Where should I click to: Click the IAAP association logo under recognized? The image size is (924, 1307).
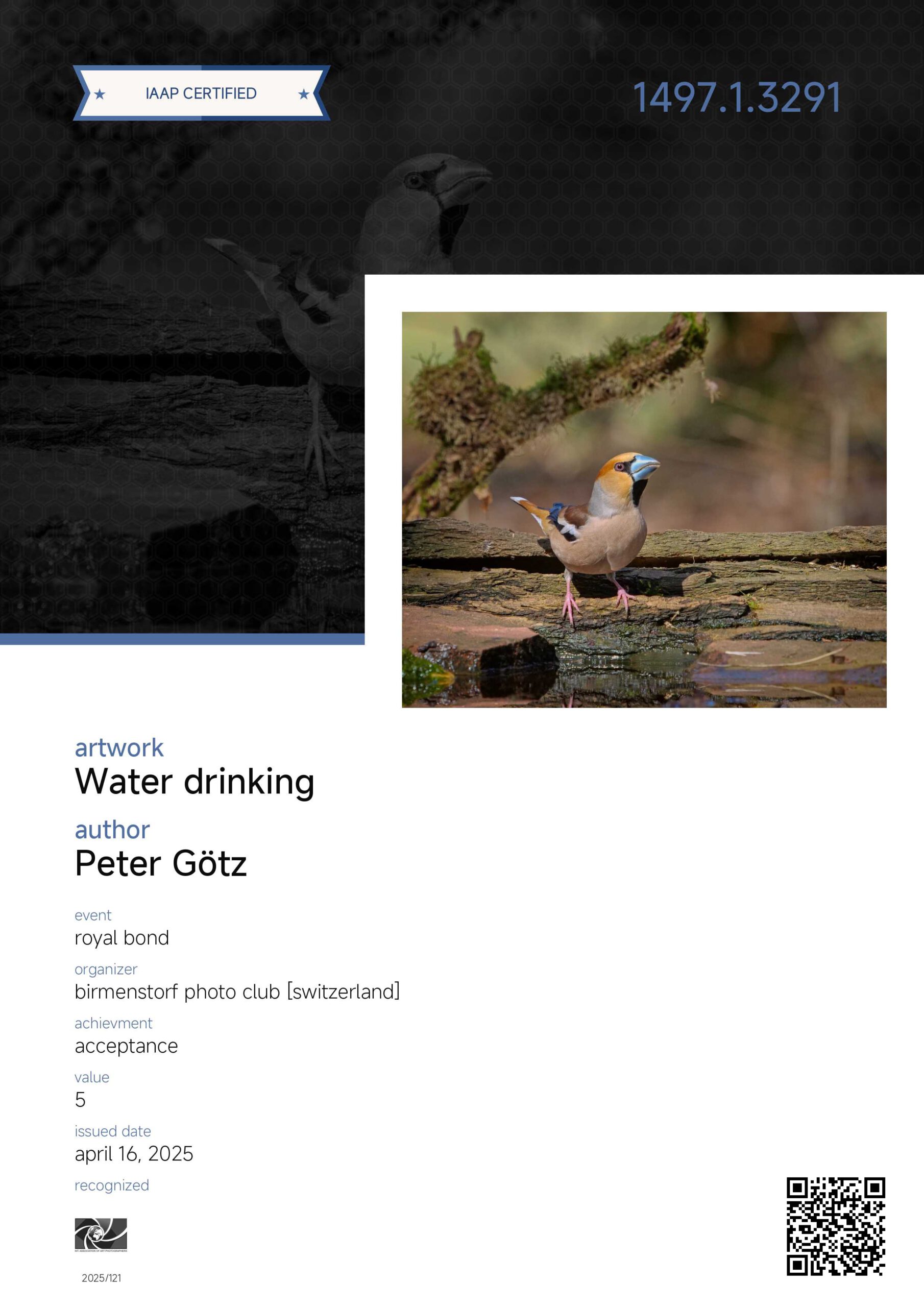pos(101,1234)
